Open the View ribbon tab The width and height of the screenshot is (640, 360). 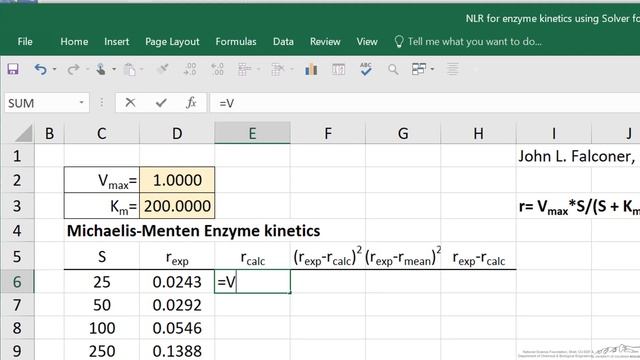[x=367, y=42]
